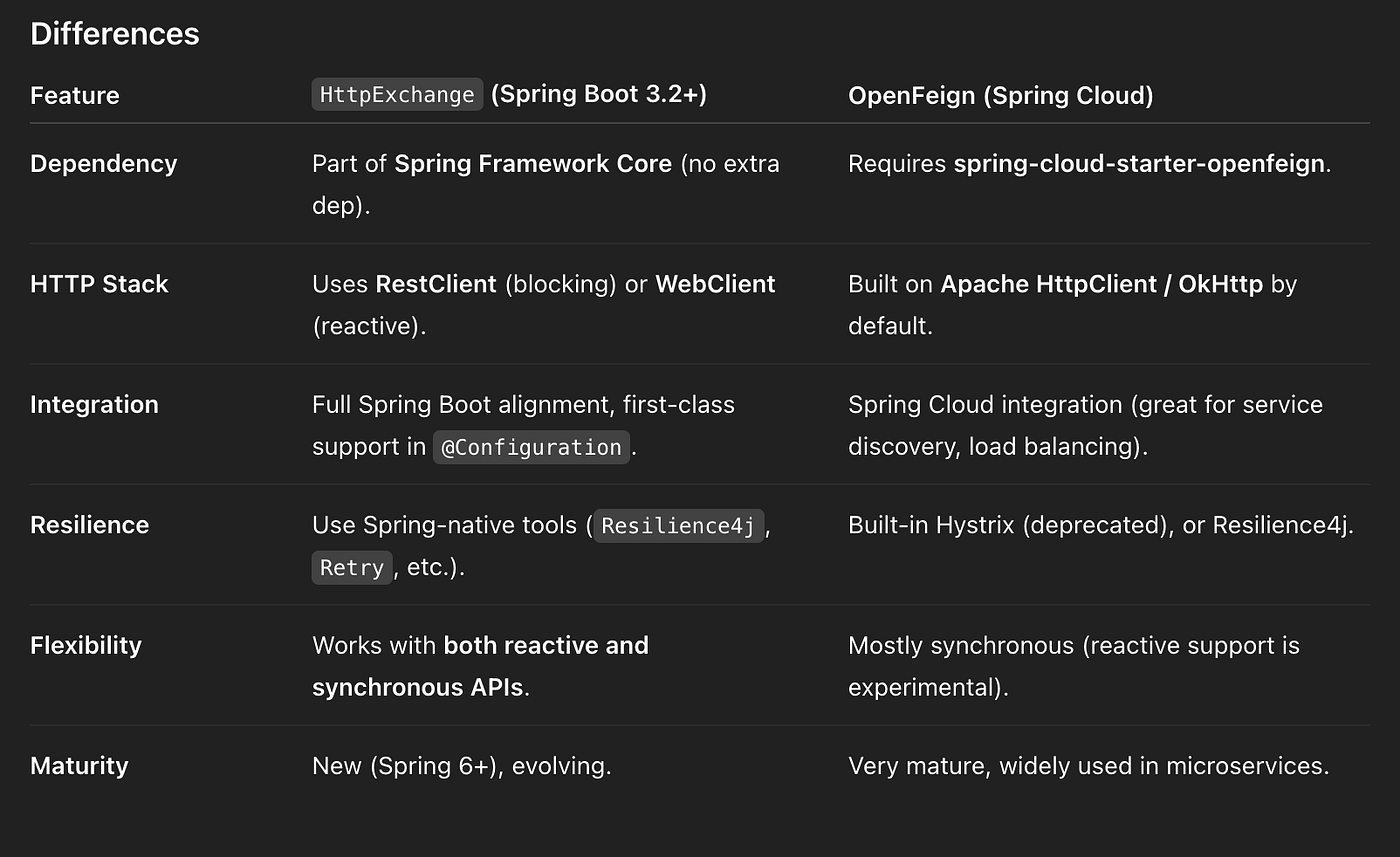1400x857 pixels.
Task: Select the Spring Framework Core bold text
Action: [533, 164]
